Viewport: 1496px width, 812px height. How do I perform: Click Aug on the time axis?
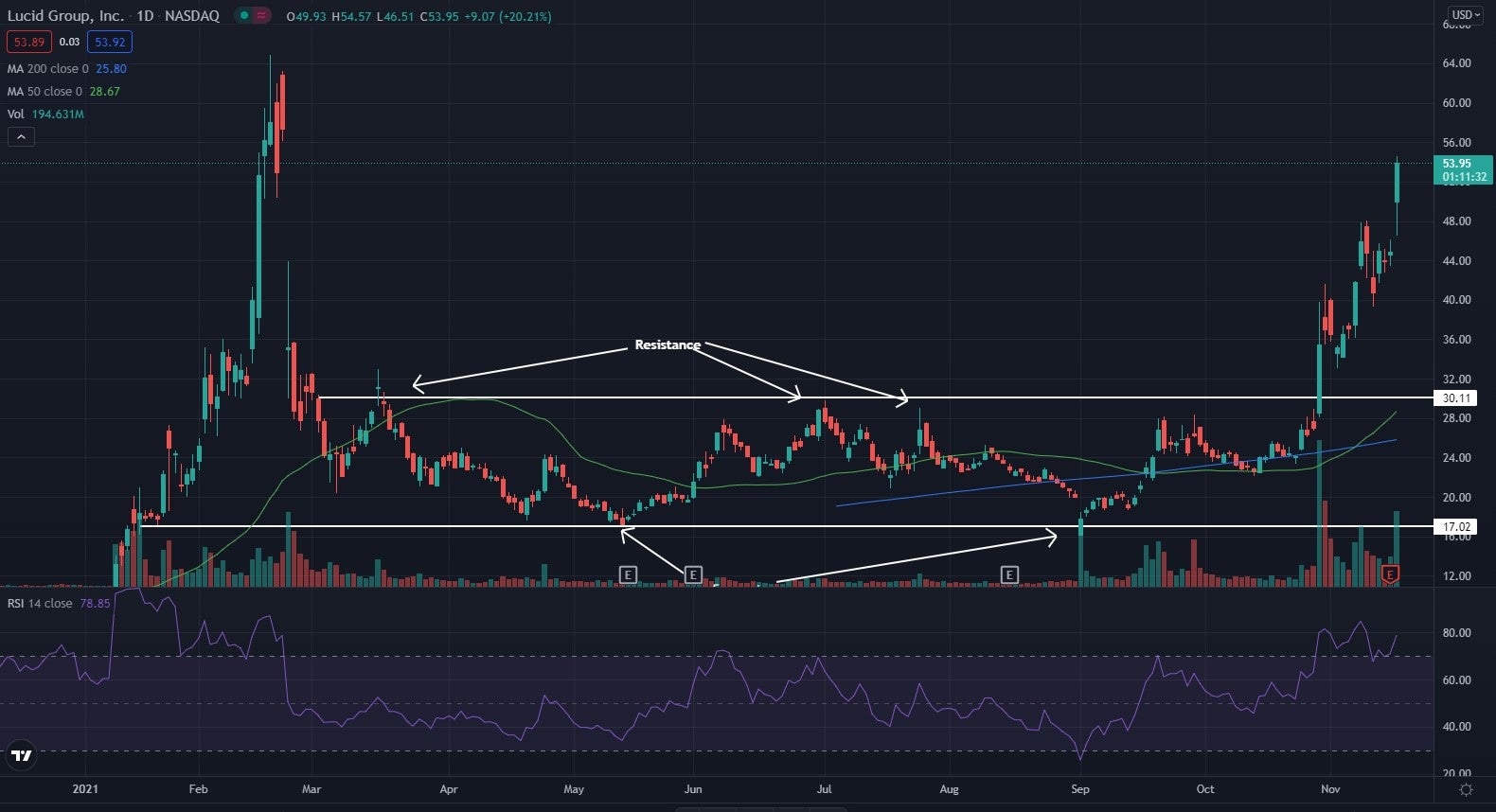[x=950, y=789]
